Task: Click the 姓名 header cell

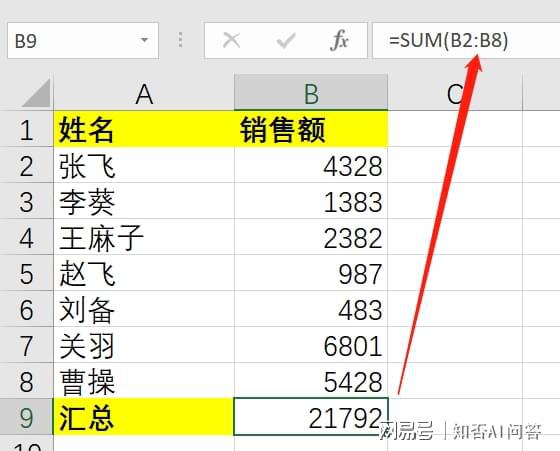Action: coord(144,129)
